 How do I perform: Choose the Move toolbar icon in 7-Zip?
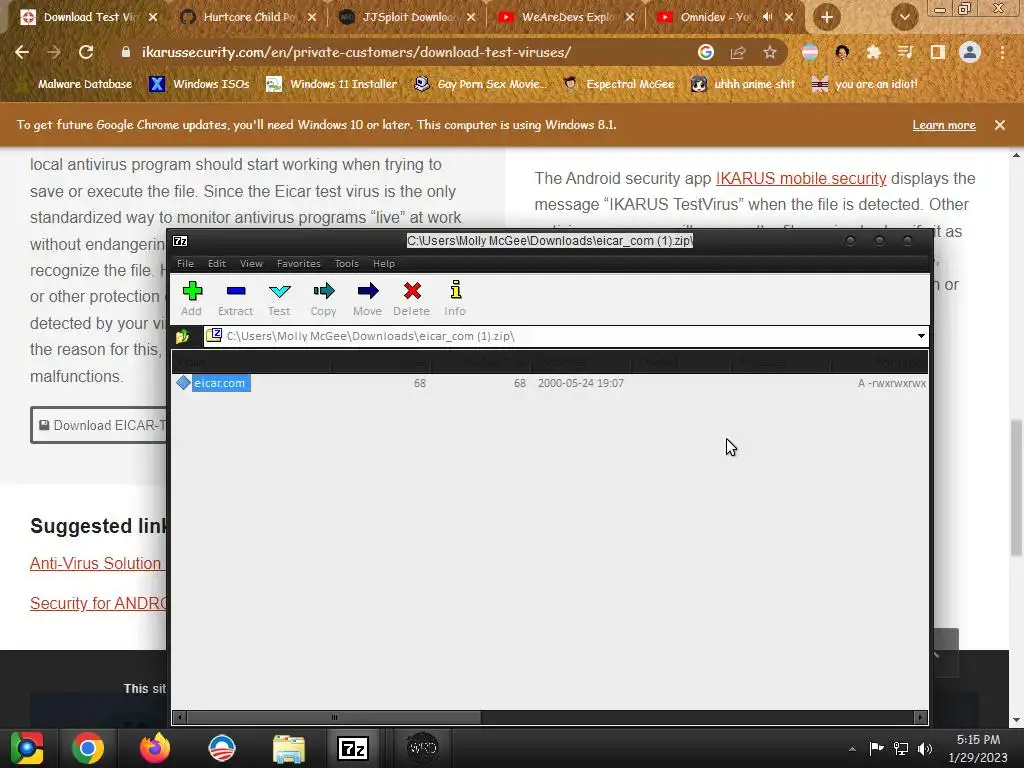point(367,298)
